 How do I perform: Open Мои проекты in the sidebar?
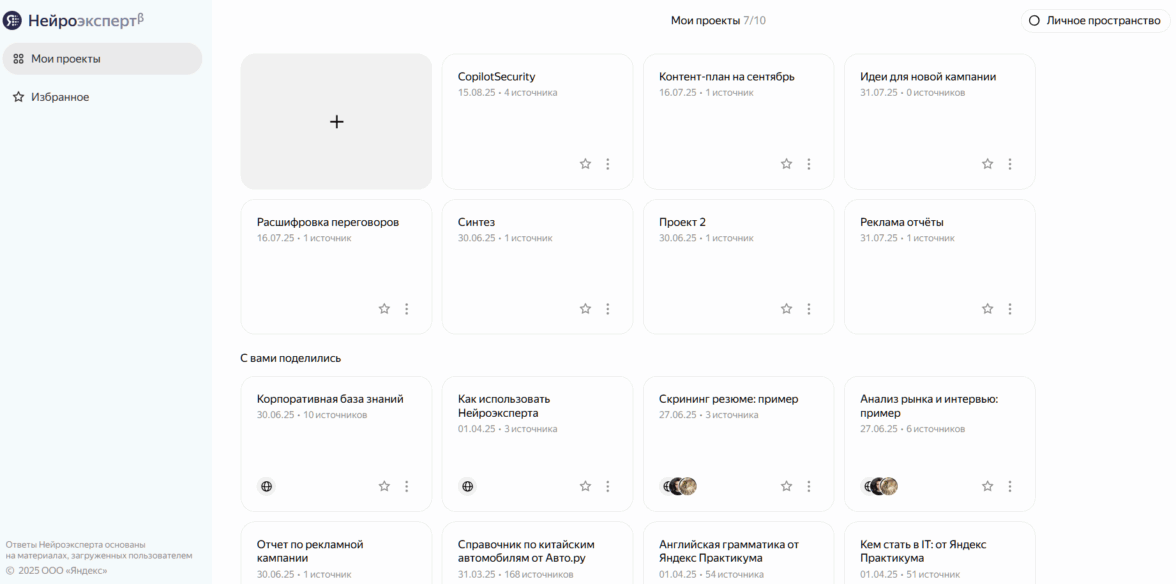pyautogui.click(x=102, y=58)
